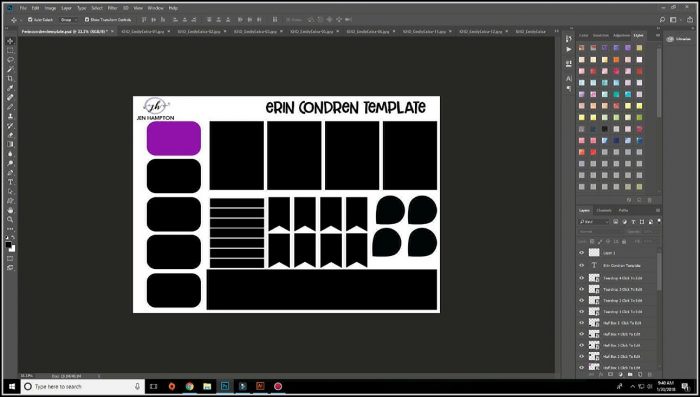Select the Crop tool

(x=10, y=79)
